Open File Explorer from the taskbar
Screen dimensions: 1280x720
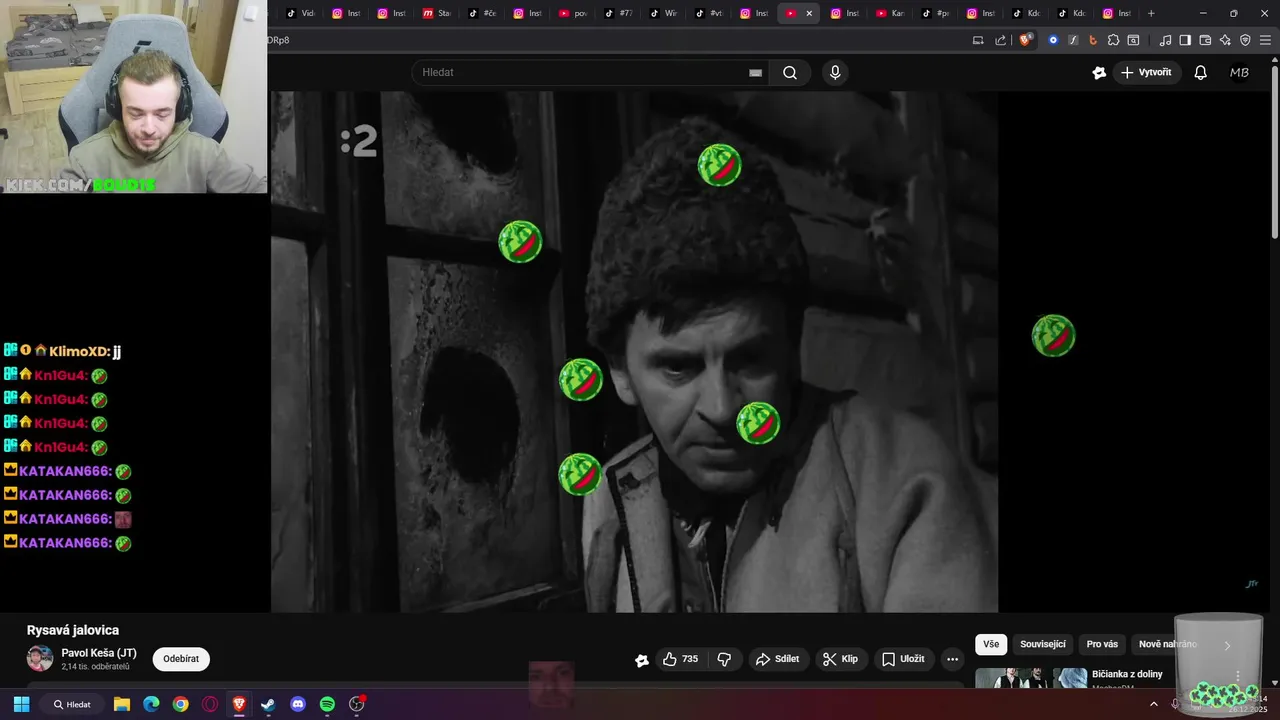pos(122,704)
